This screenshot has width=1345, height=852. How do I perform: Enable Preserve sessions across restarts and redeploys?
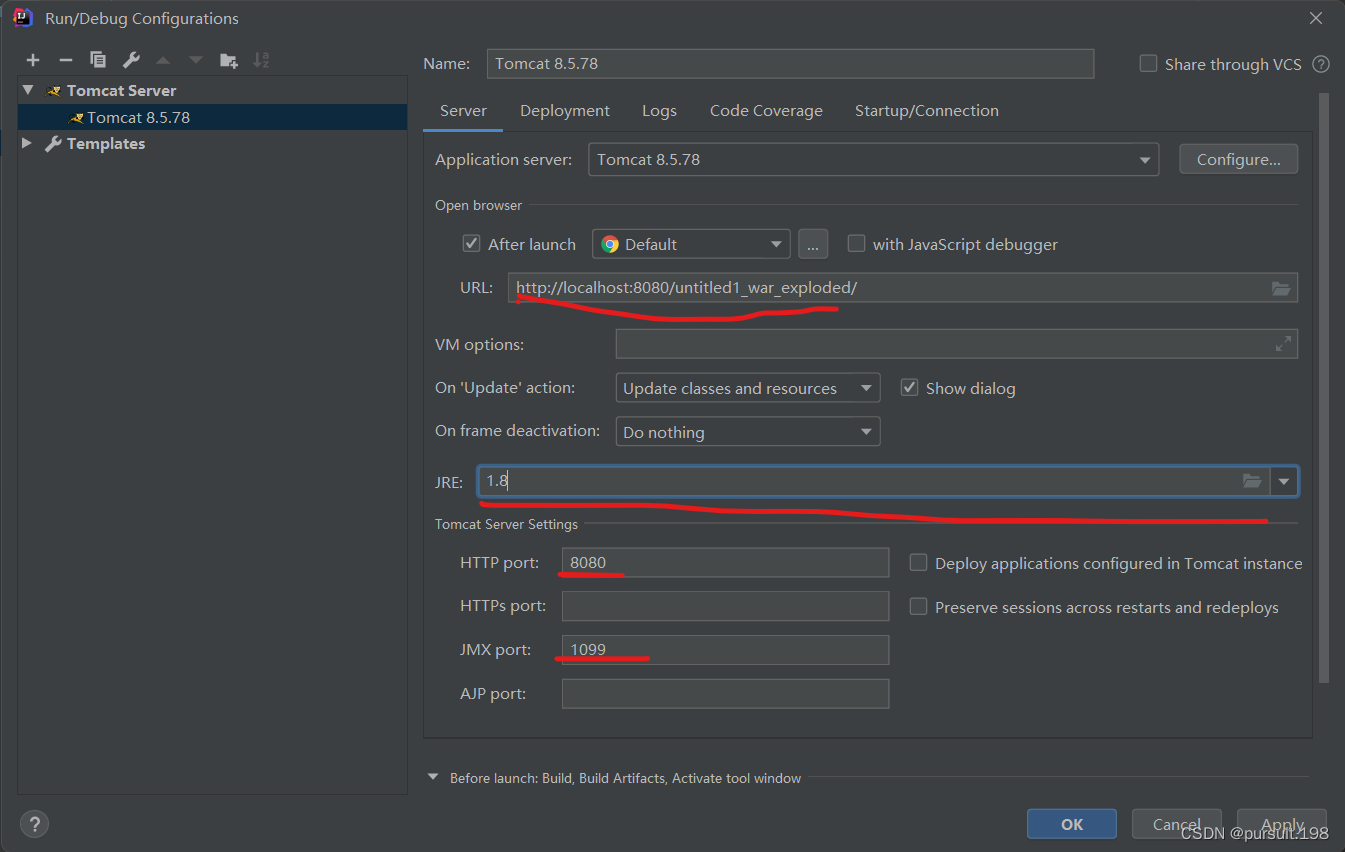918,607
